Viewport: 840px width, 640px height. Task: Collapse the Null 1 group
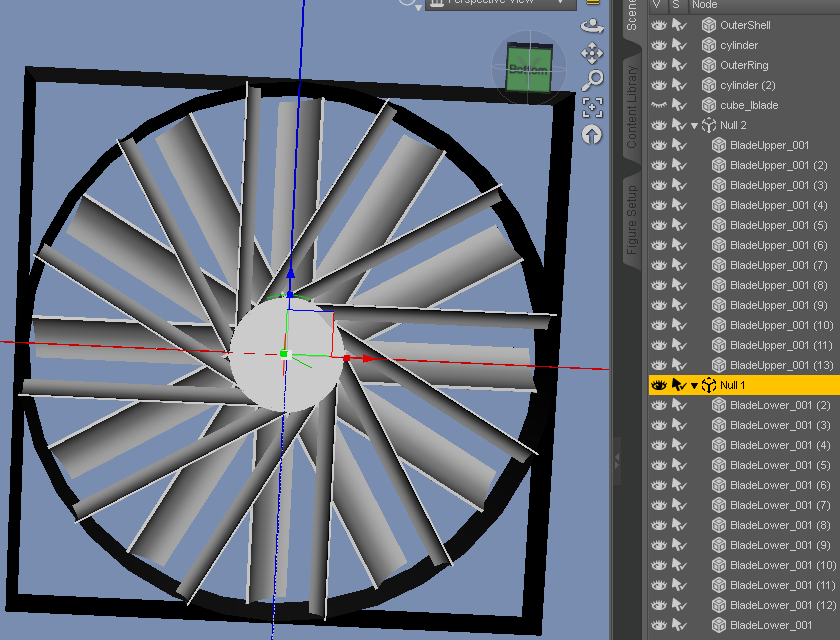(x=695, y=386)
